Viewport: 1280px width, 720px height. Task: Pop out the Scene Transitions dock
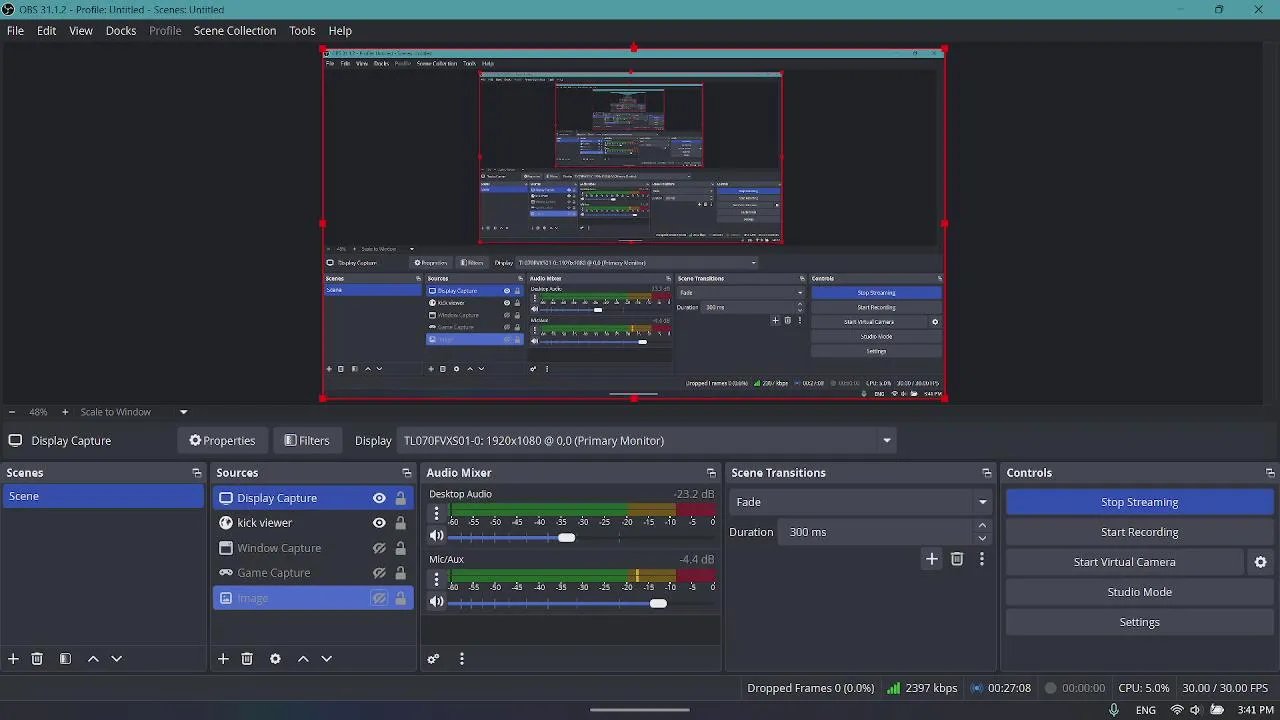986,473
